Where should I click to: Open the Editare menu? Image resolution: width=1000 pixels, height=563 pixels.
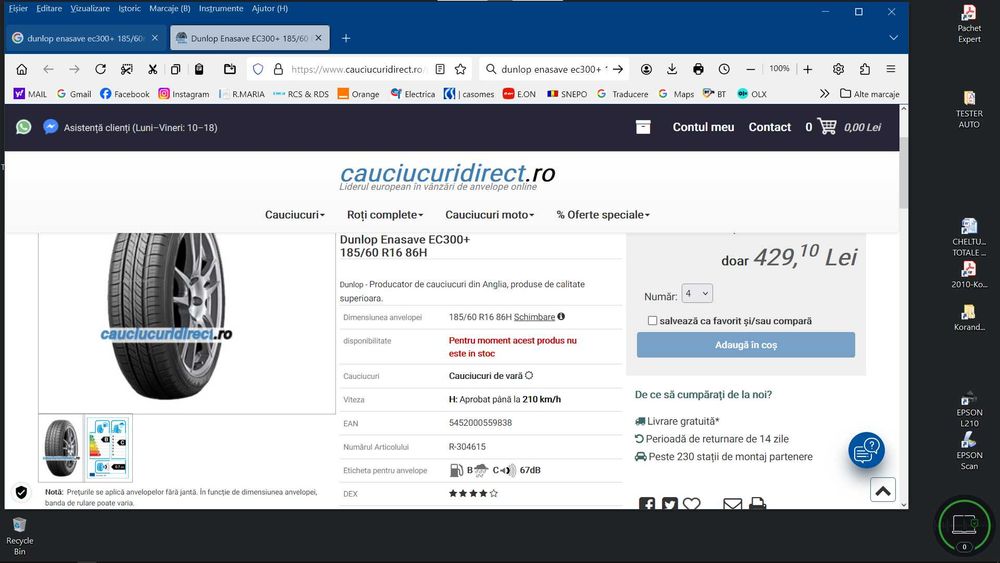click(x=49, y=8)
